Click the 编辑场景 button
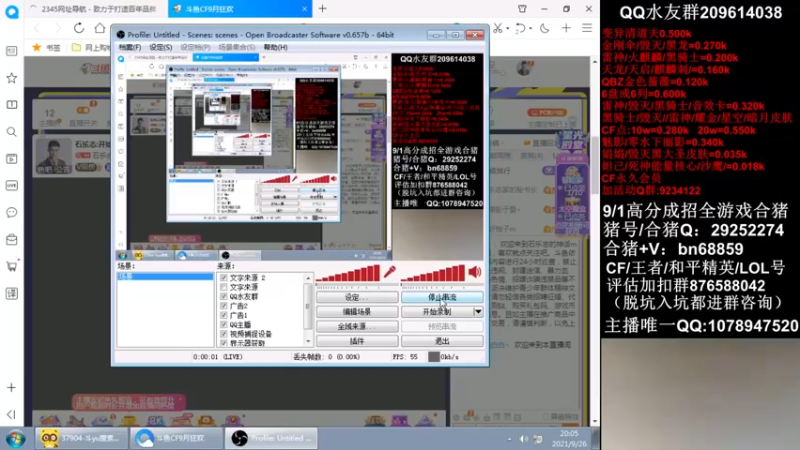The height and width of the screenshot is (450, 800). (357, 312)
